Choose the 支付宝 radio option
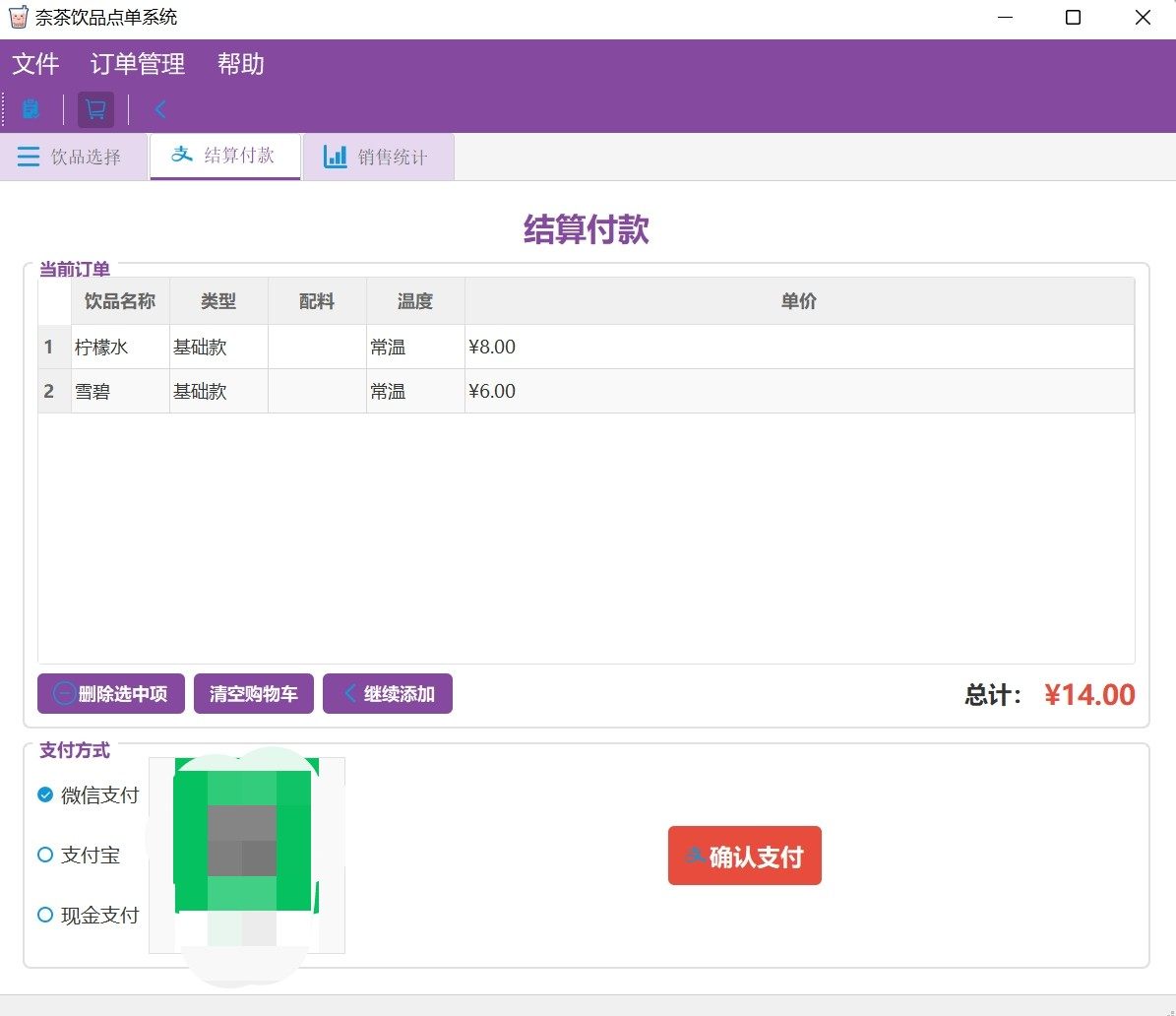 45,856
